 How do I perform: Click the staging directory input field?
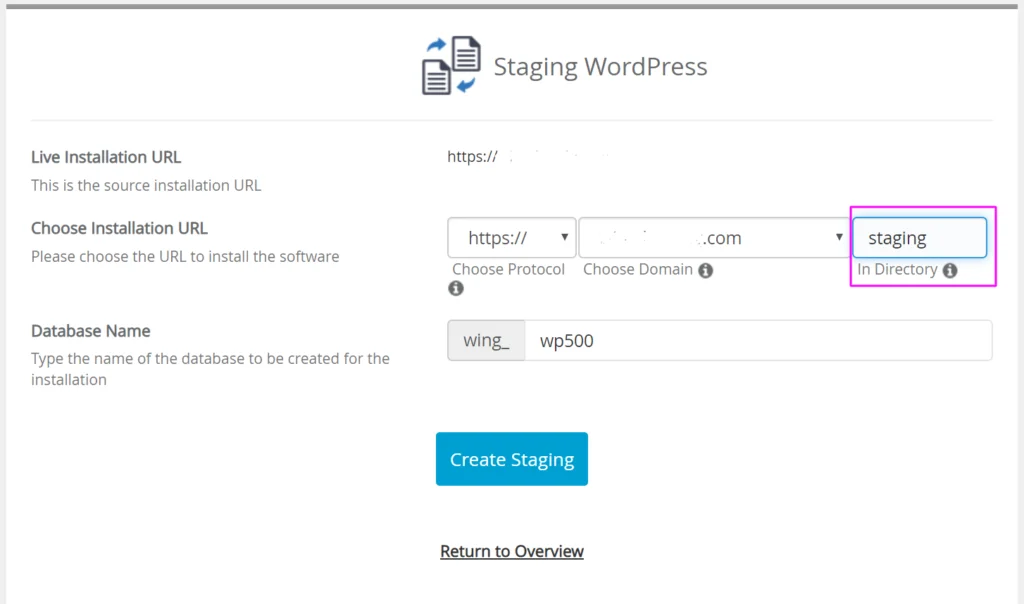(x=920, y=238)
